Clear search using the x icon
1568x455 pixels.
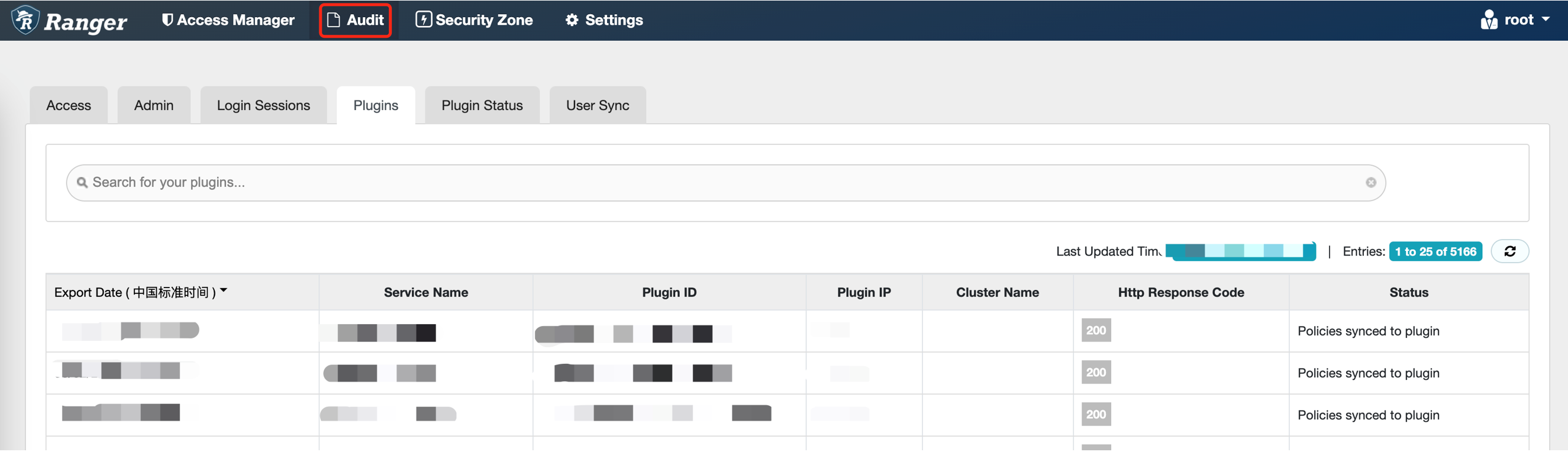1370,182
